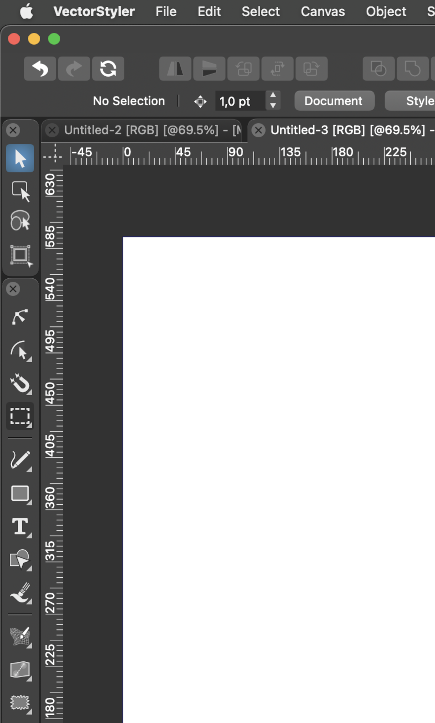Open the File menu
This screenshot has width=435, height=723.
click(x=166, y=12)
